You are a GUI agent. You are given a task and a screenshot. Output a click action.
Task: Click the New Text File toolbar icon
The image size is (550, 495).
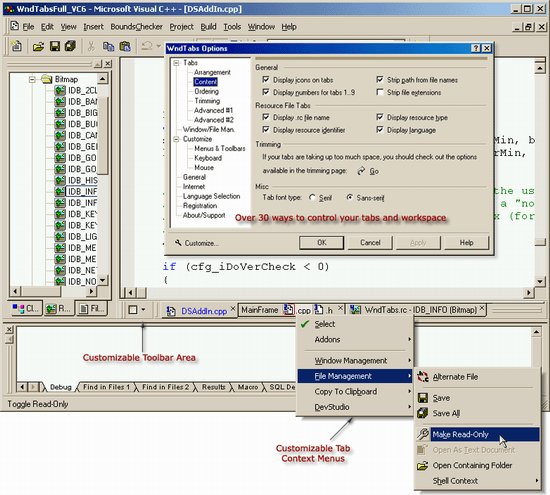[16, 46]
